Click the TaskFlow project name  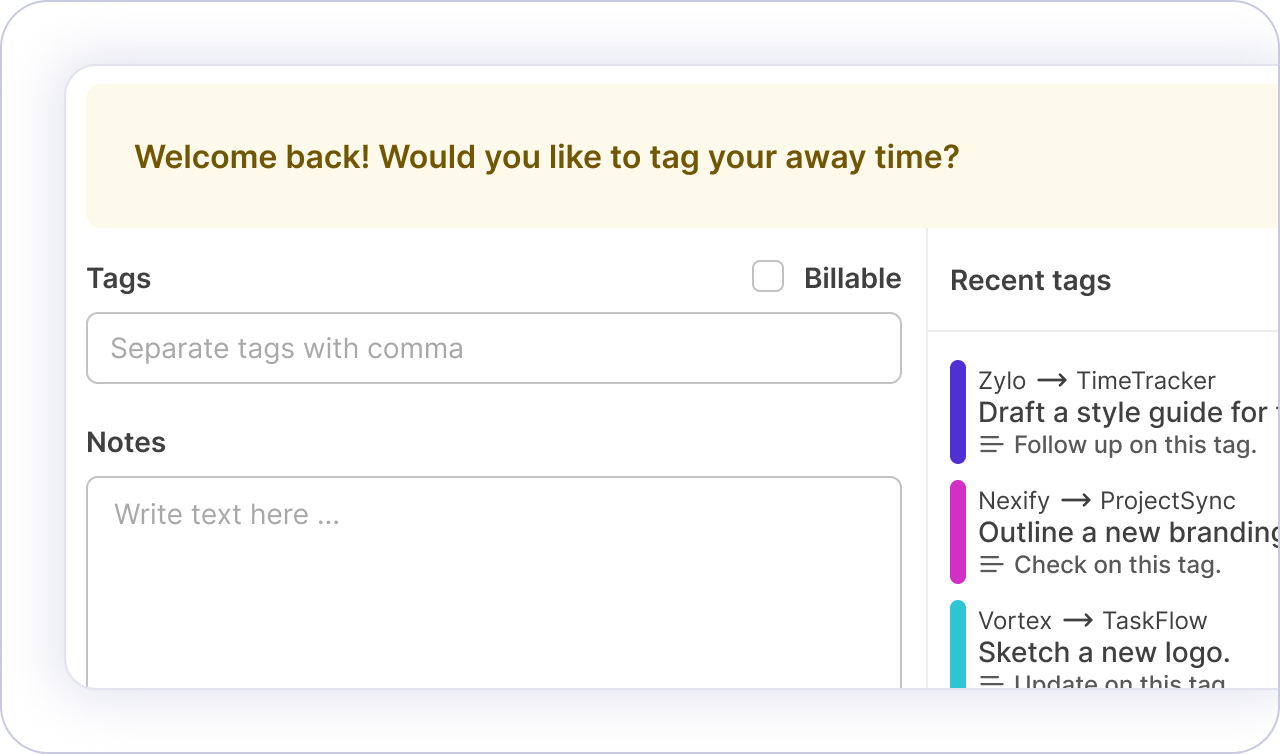pos(1155,621)
